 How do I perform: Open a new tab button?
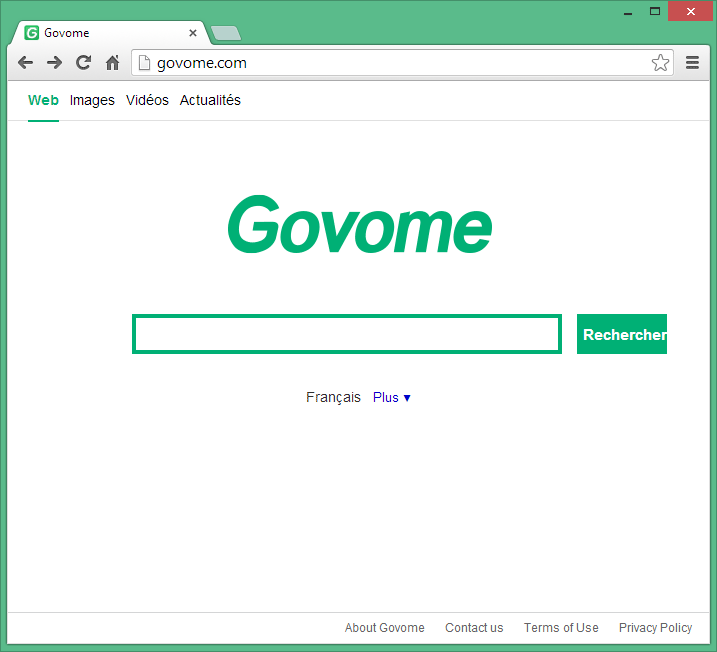pos(226,34)
